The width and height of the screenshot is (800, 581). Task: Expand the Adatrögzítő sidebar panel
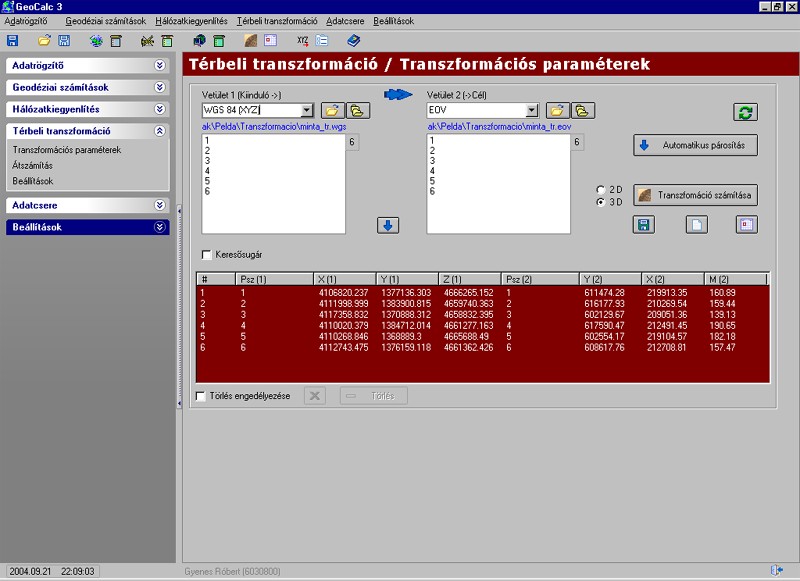160,65
